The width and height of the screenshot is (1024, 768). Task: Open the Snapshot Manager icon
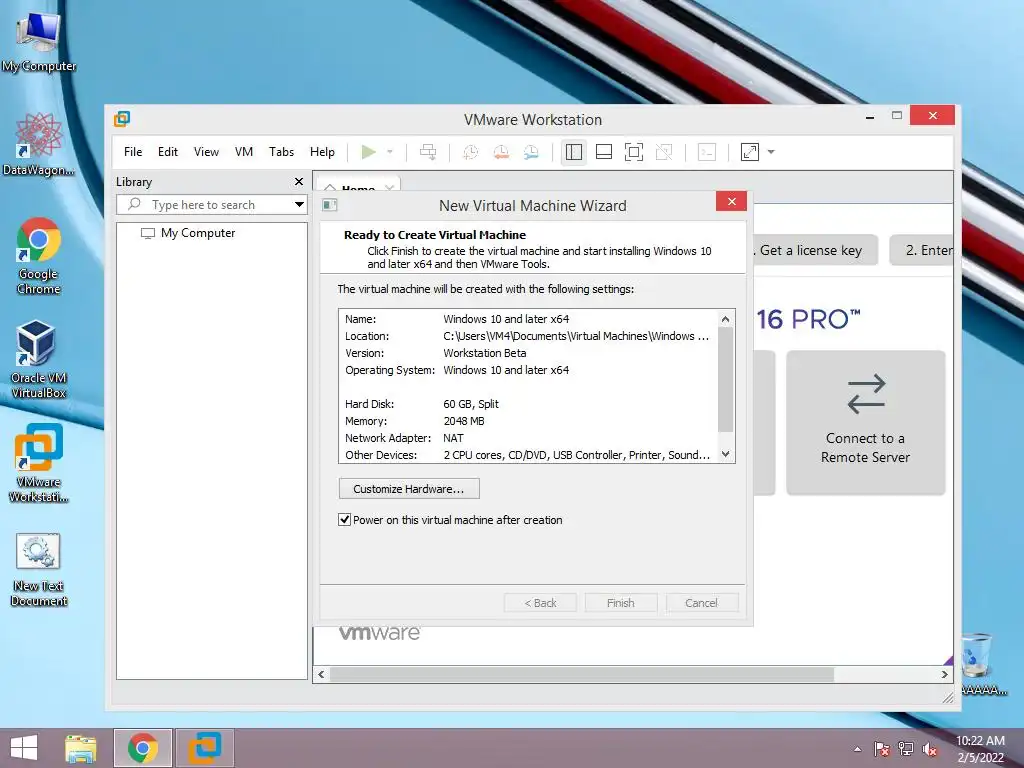pyautogui.click(x=531, y=152)
